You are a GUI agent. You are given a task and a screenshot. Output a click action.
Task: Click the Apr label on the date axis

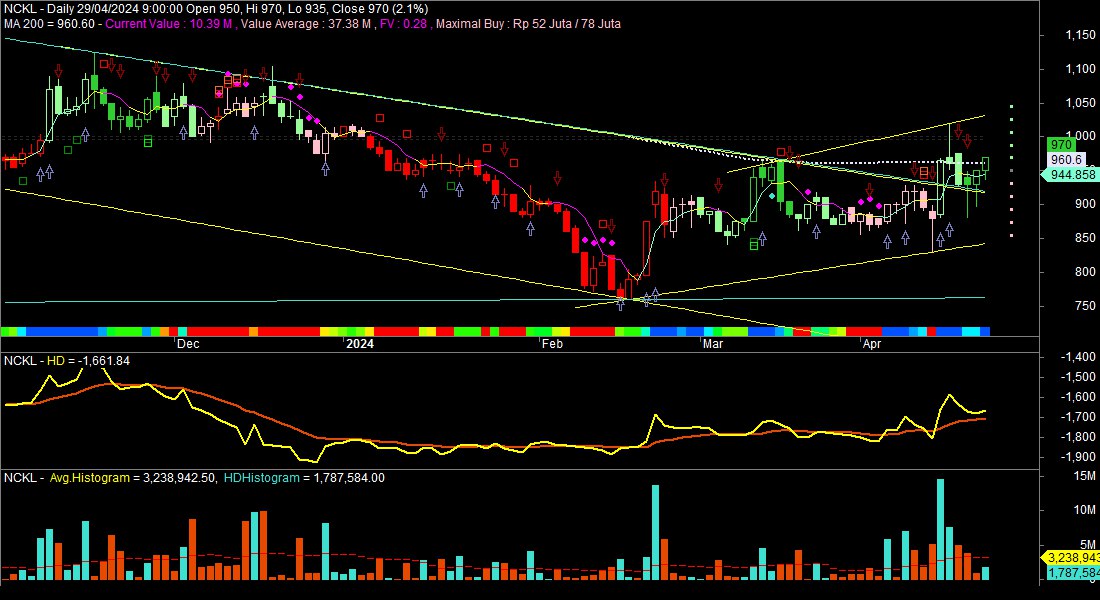click(x=872, y=344)
